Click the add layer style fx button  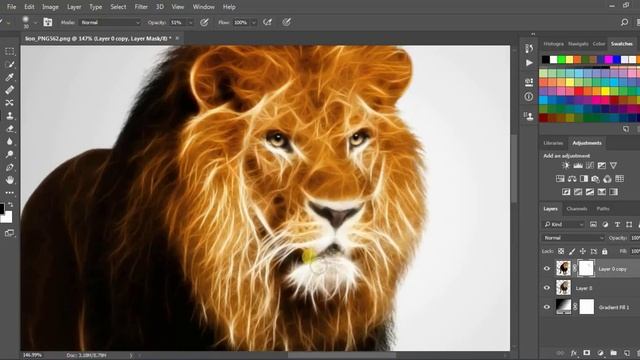(x=574, y=353)
